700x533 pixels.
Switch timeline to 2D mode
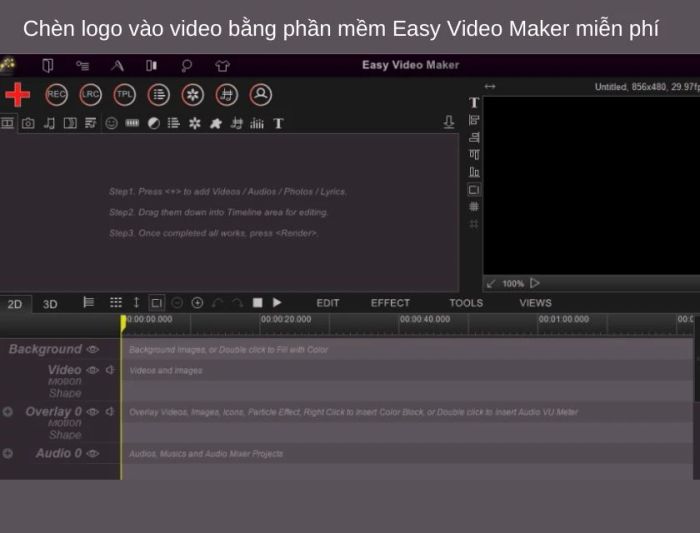[15, 304]
